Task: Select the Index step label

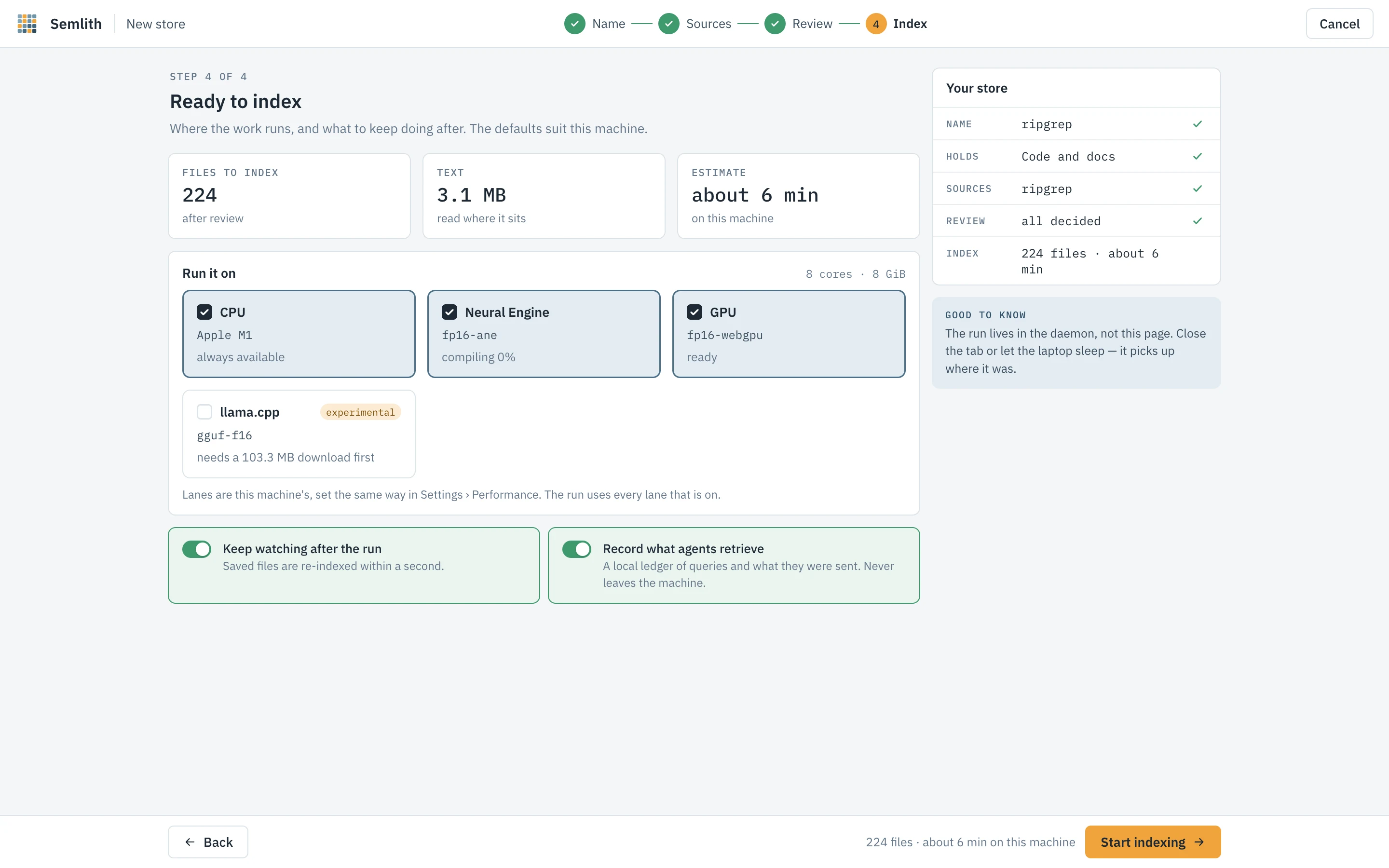Action: click(910, 24)
